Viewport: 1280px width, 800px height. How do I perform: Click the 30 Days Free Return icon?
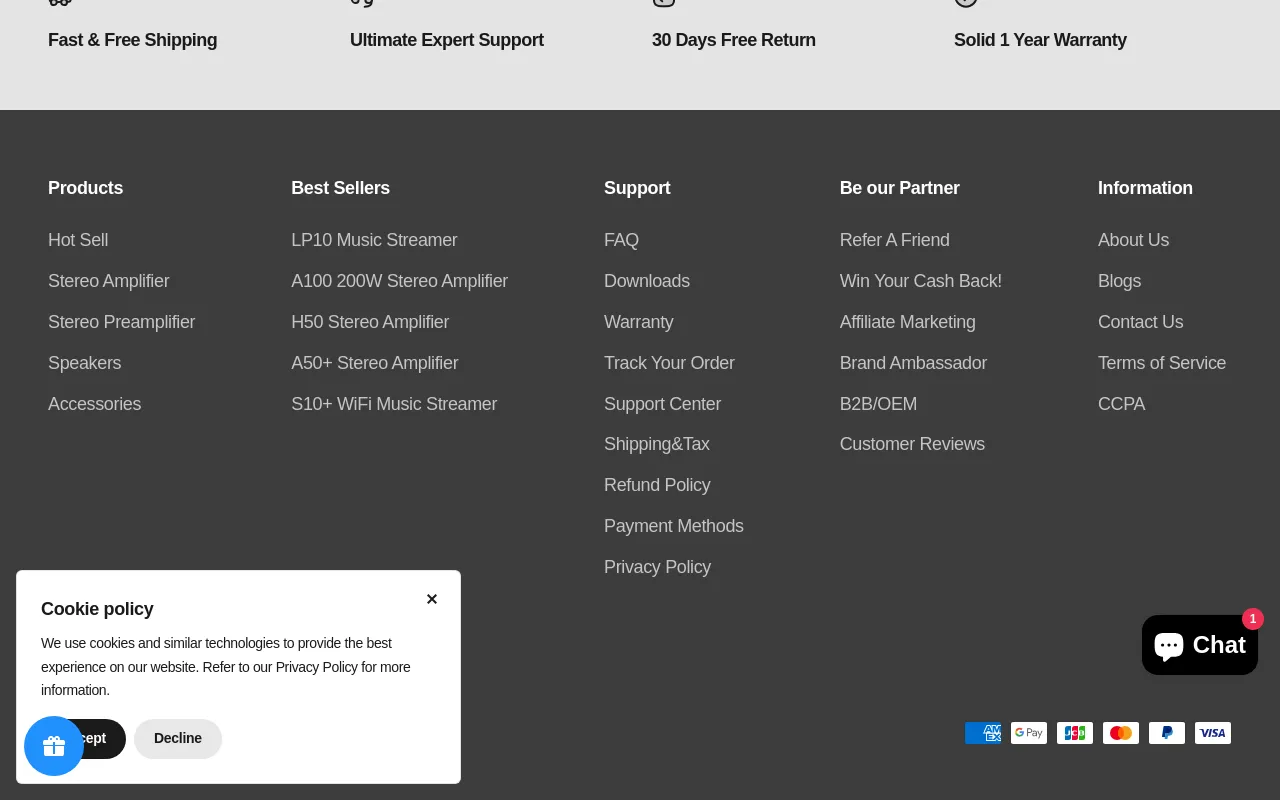[x=663, y=3]
